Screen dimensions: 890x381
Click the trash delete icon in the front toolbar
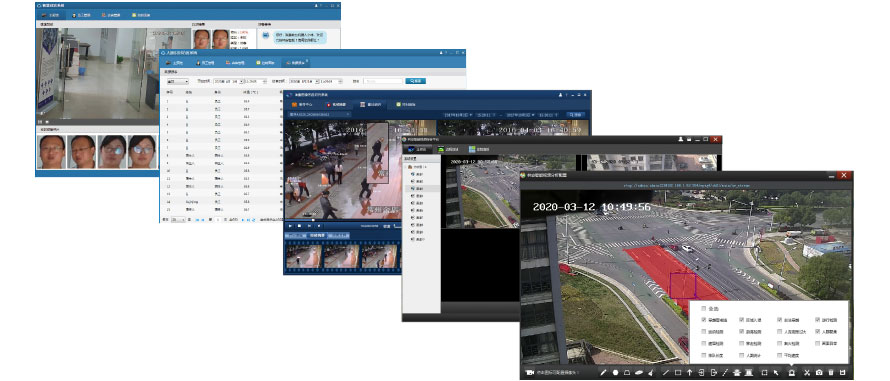pyautogui.click(x=831, y=372)
